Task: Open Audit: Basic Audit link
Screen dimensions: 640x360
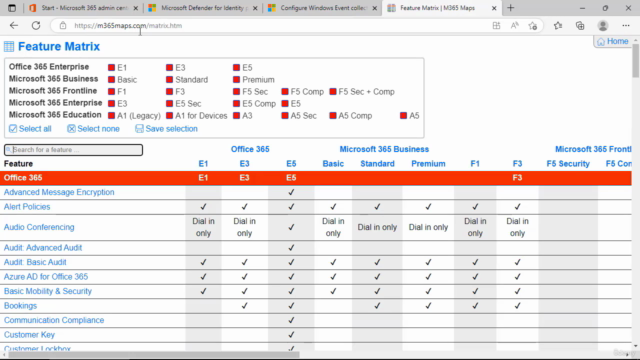Action: [35, 262]
